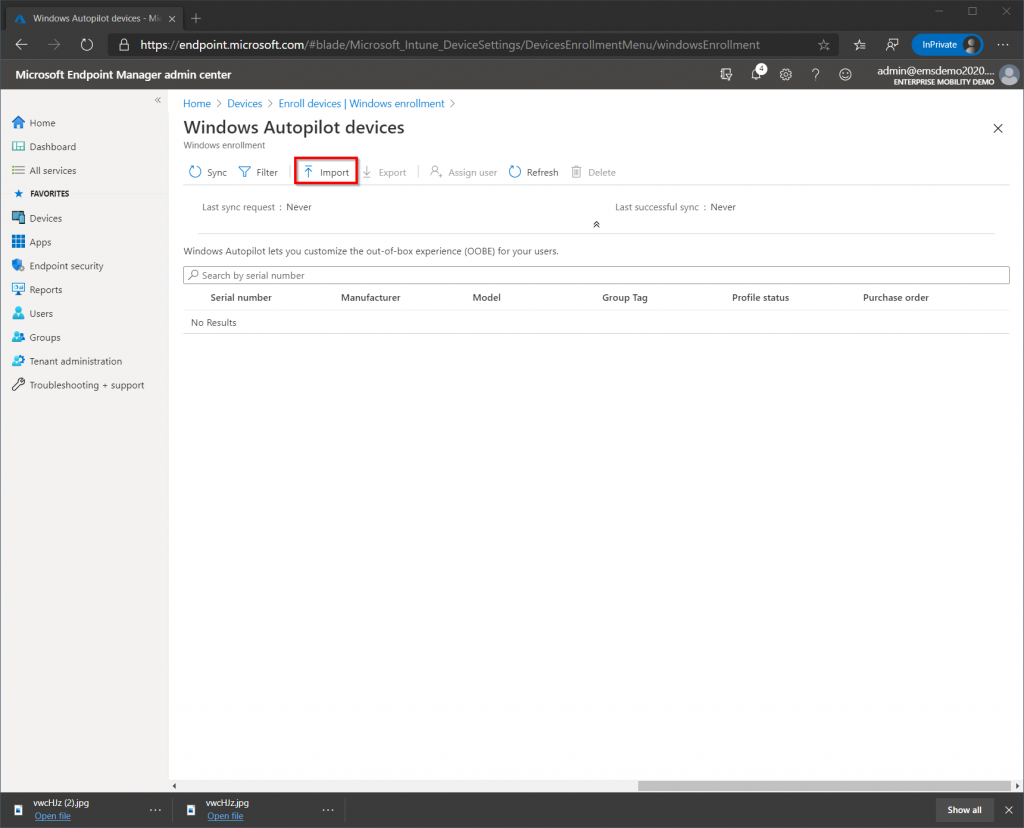Open the portal directory and subscription filter icon
The height and width of the screenshot is (828, 1024).
[x=726, y=74]
